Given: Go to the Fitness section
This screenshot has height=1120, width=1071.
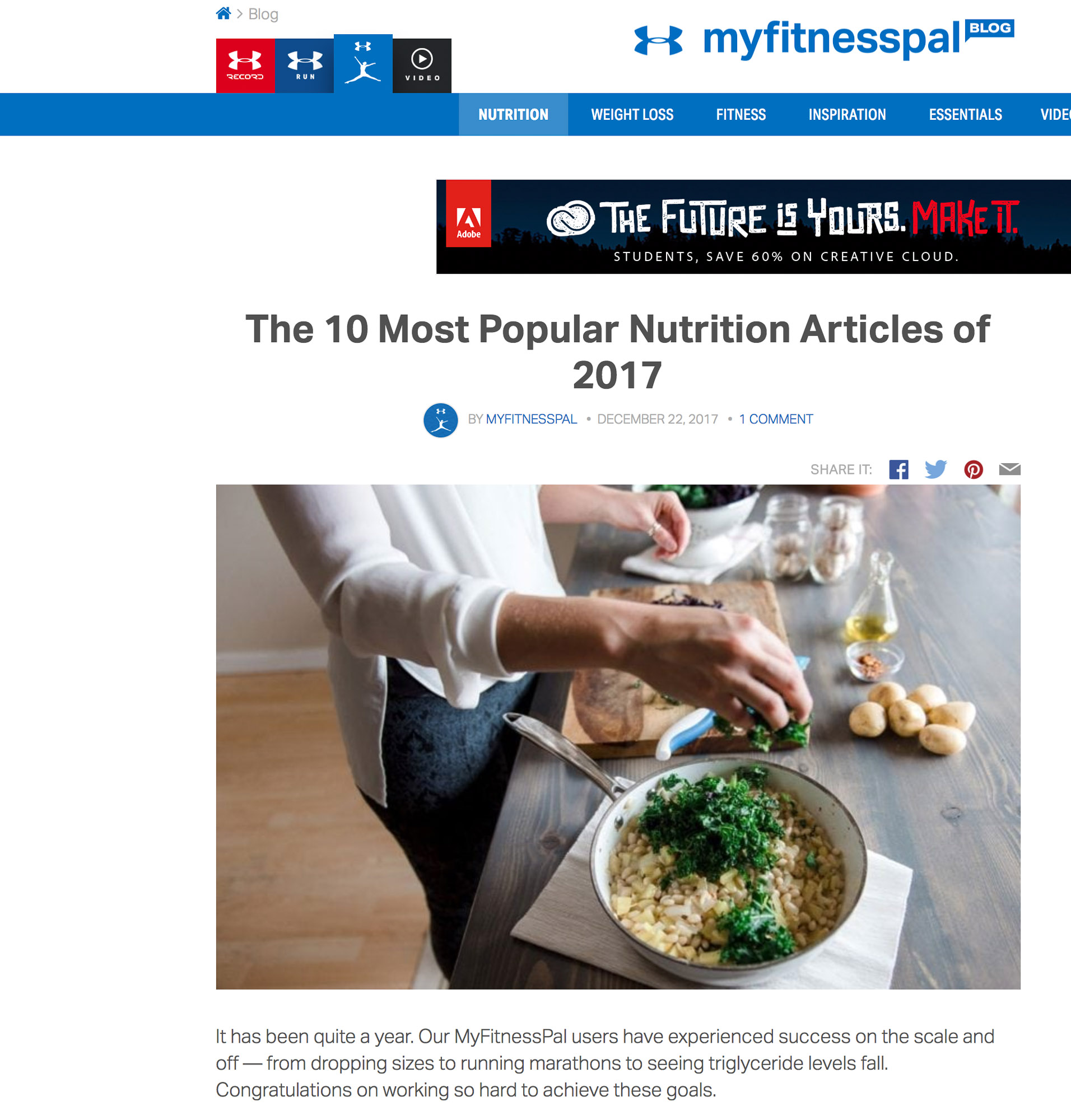Looking at the screenshot, I should coord(741,114).
